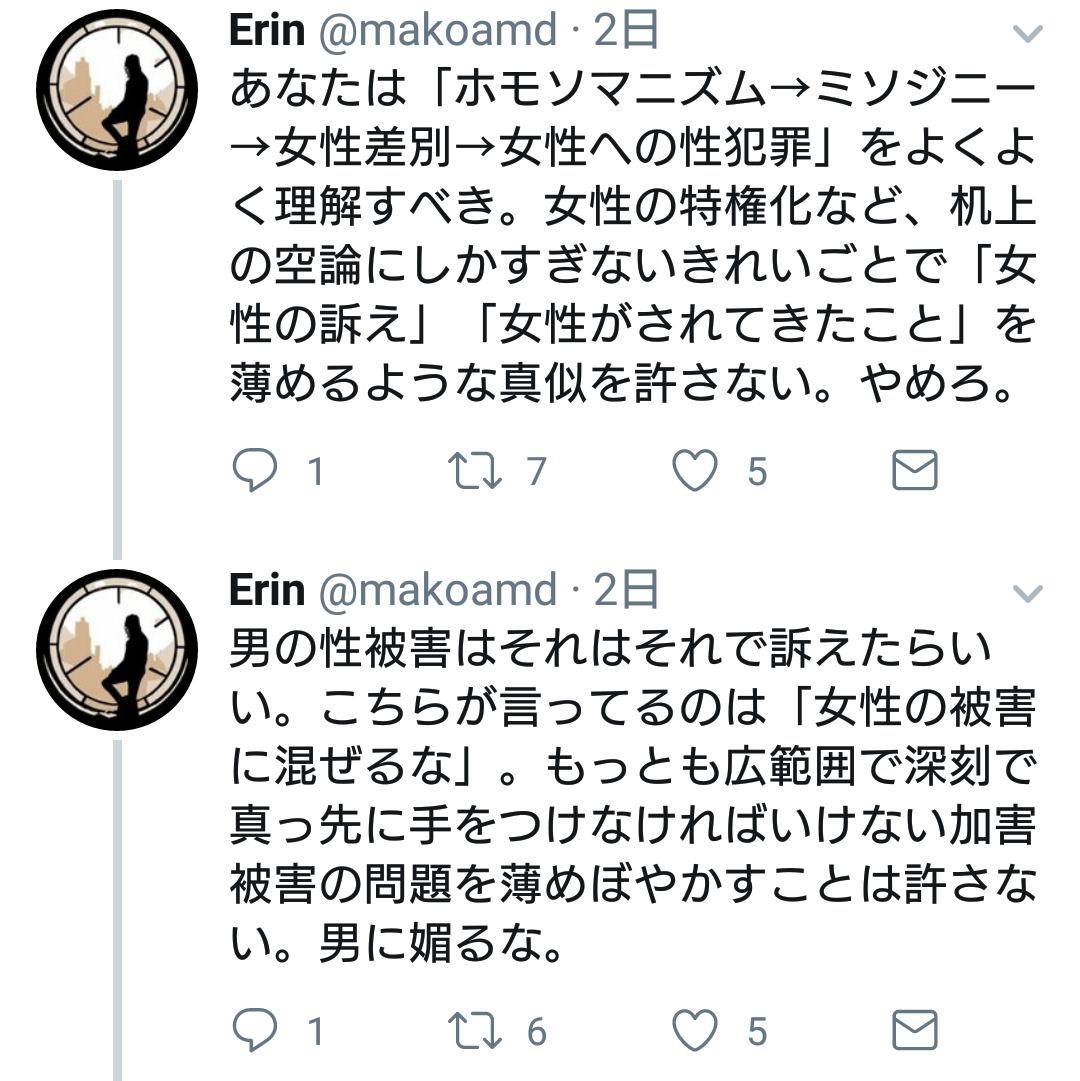Open Erin display name on second tweet
The width and height of the screenshot is (1080, 1081).
267,591
